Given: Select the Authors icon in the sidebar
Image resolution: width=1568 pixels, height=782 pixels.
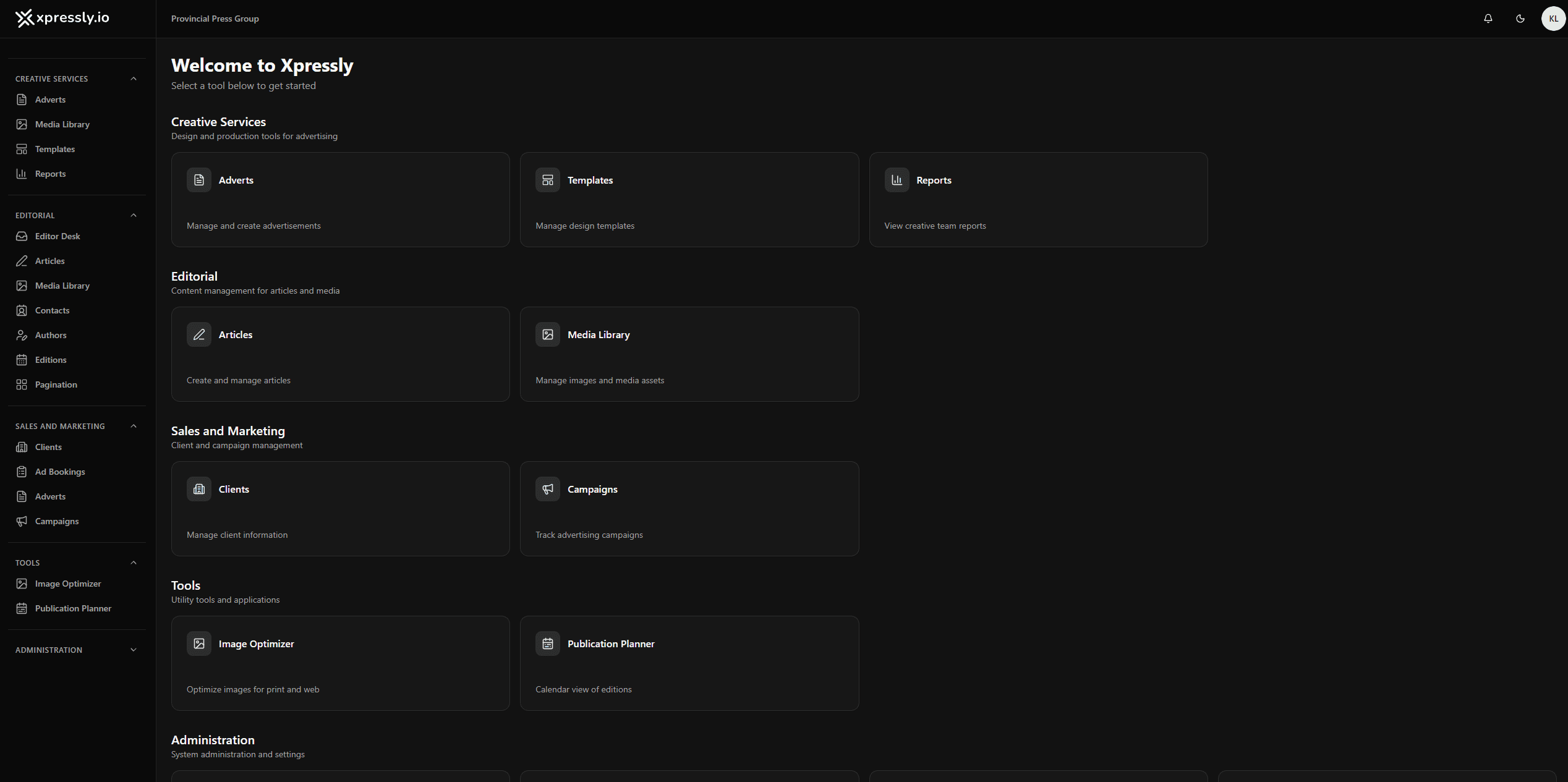Looking at the screenshot, I should [22, 335].
